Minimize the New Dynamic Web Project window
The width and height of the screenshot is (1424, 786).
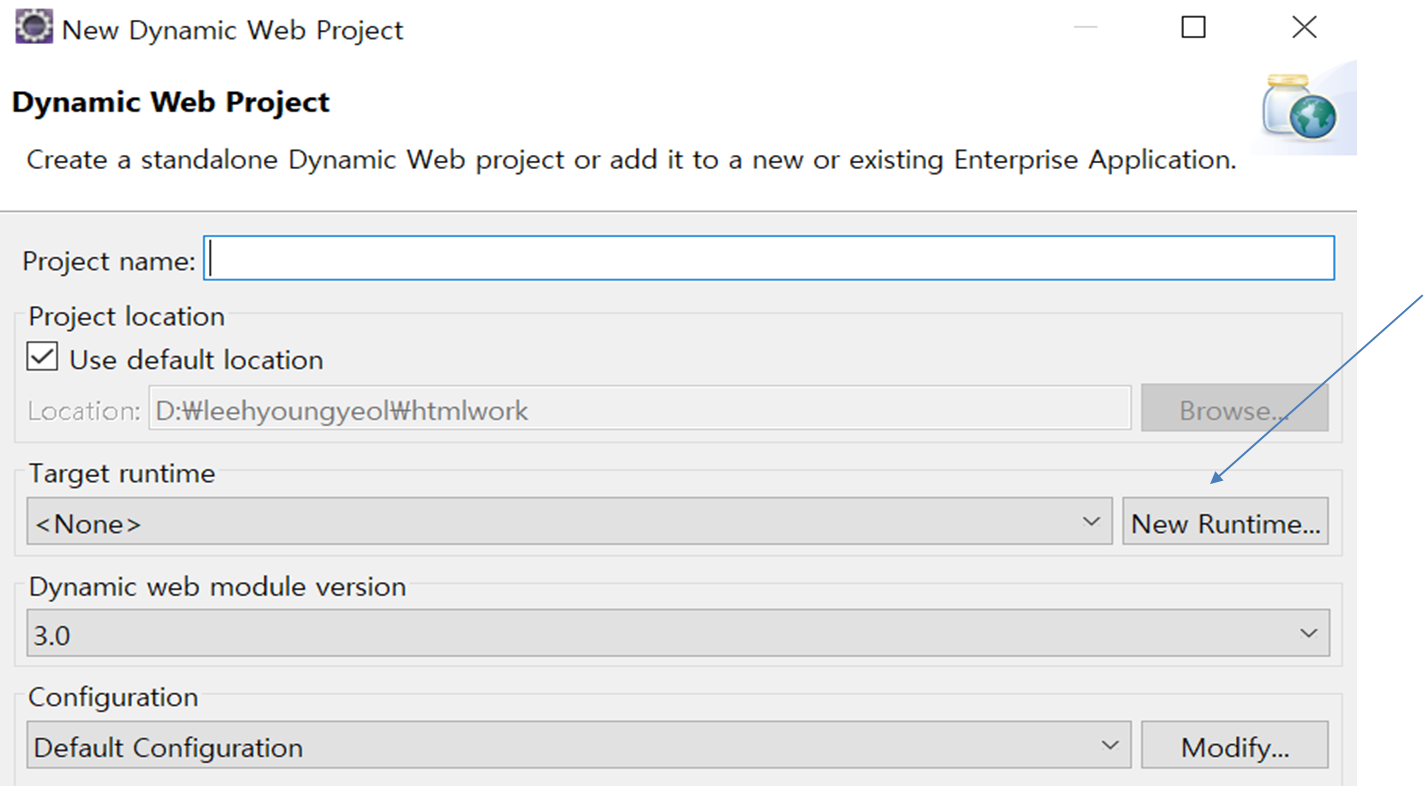[x=1086, y=28]
